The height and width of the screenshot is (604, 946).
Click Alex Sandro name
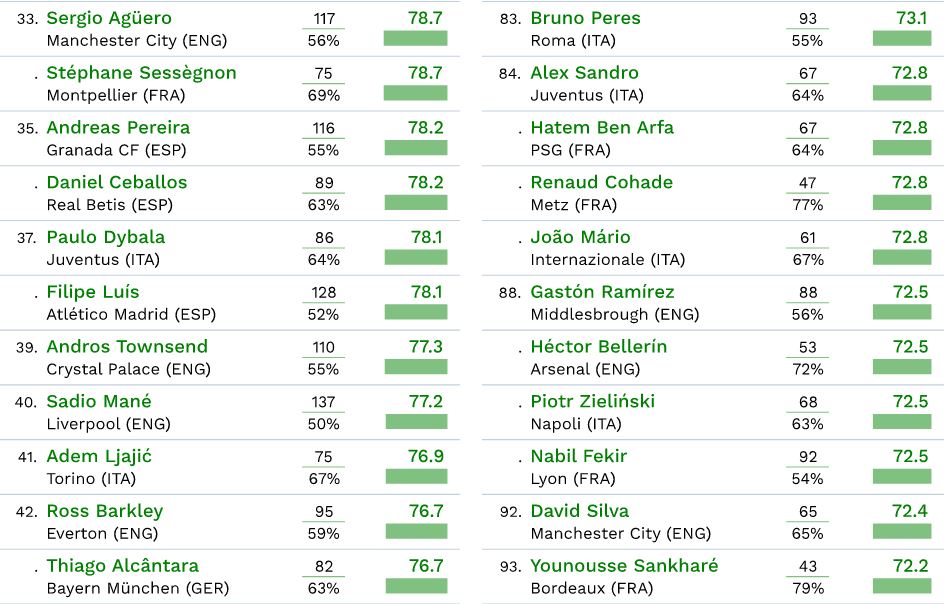[x=584, y=73]
